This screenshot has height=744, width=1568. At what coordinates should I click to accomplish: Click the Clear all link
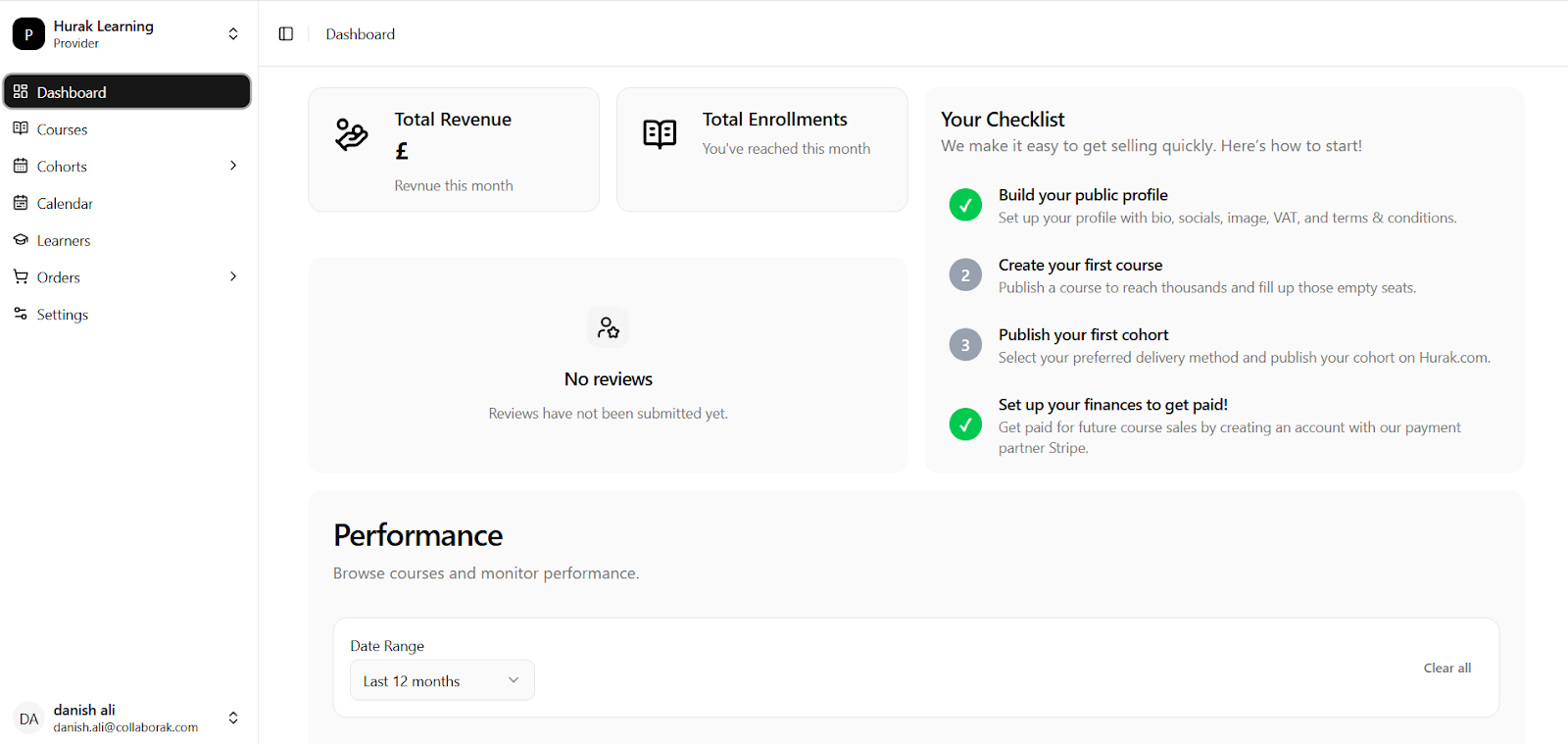1446,668
